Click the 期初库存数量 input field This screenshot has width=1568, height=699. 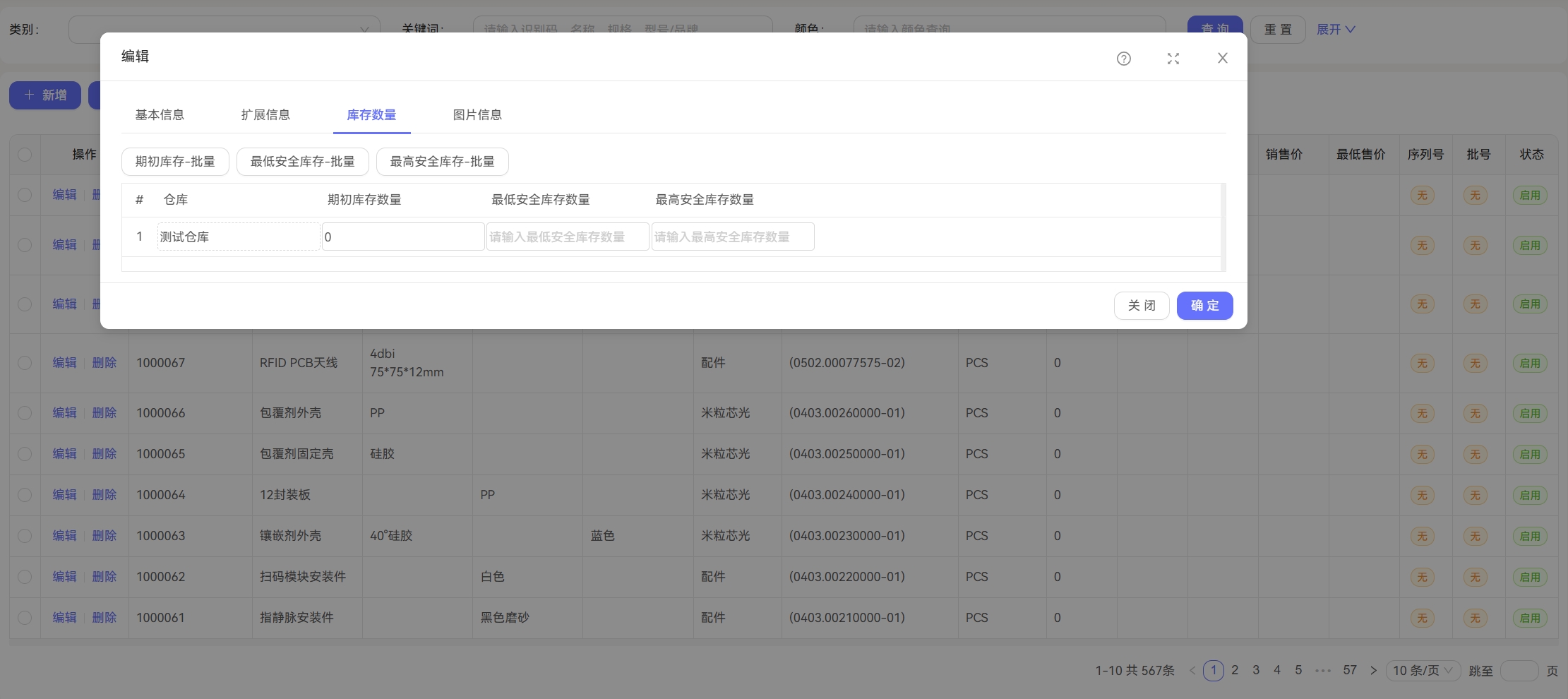pos(403,237)
